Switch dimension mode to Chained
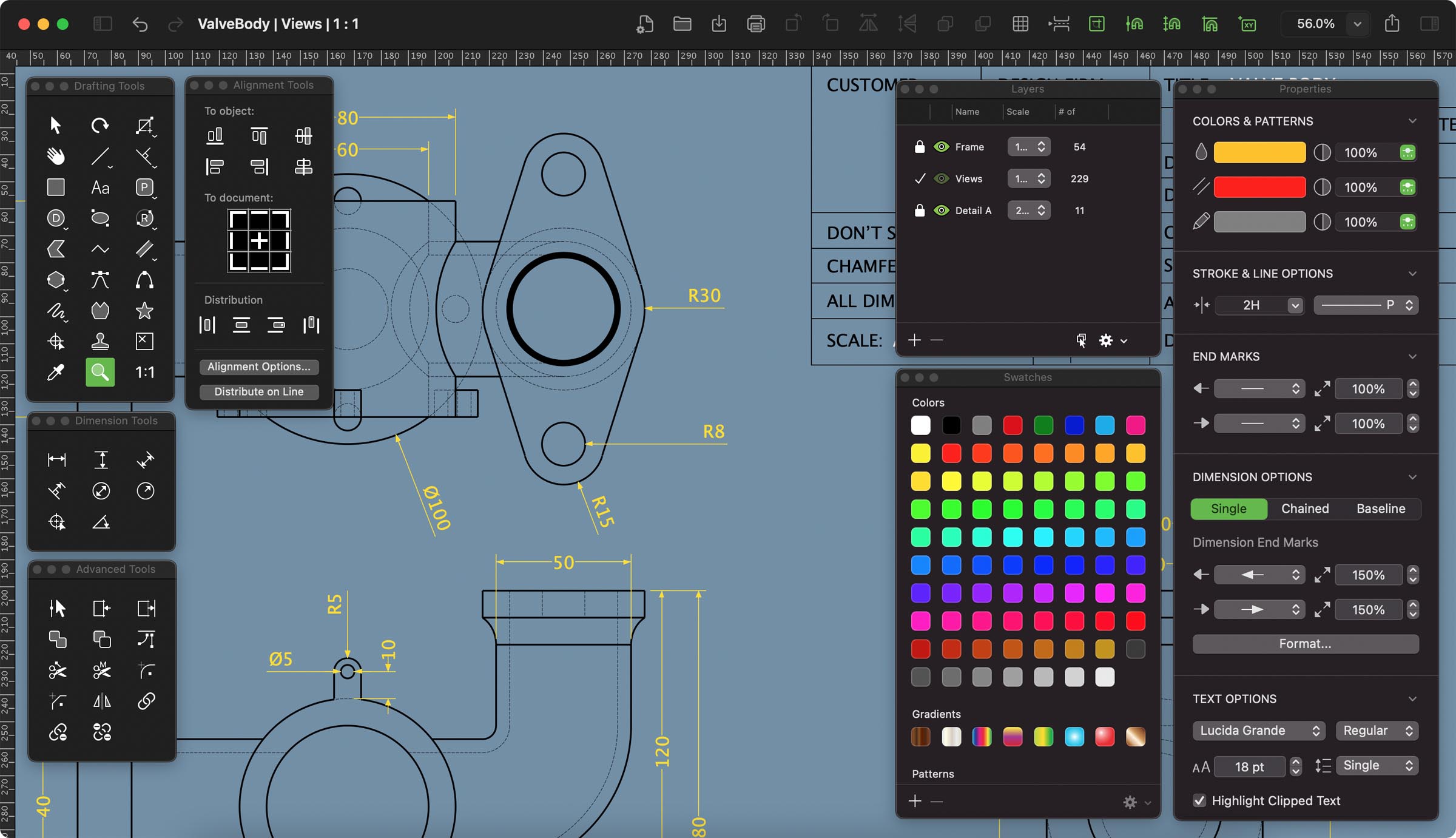 point(1305,509)
